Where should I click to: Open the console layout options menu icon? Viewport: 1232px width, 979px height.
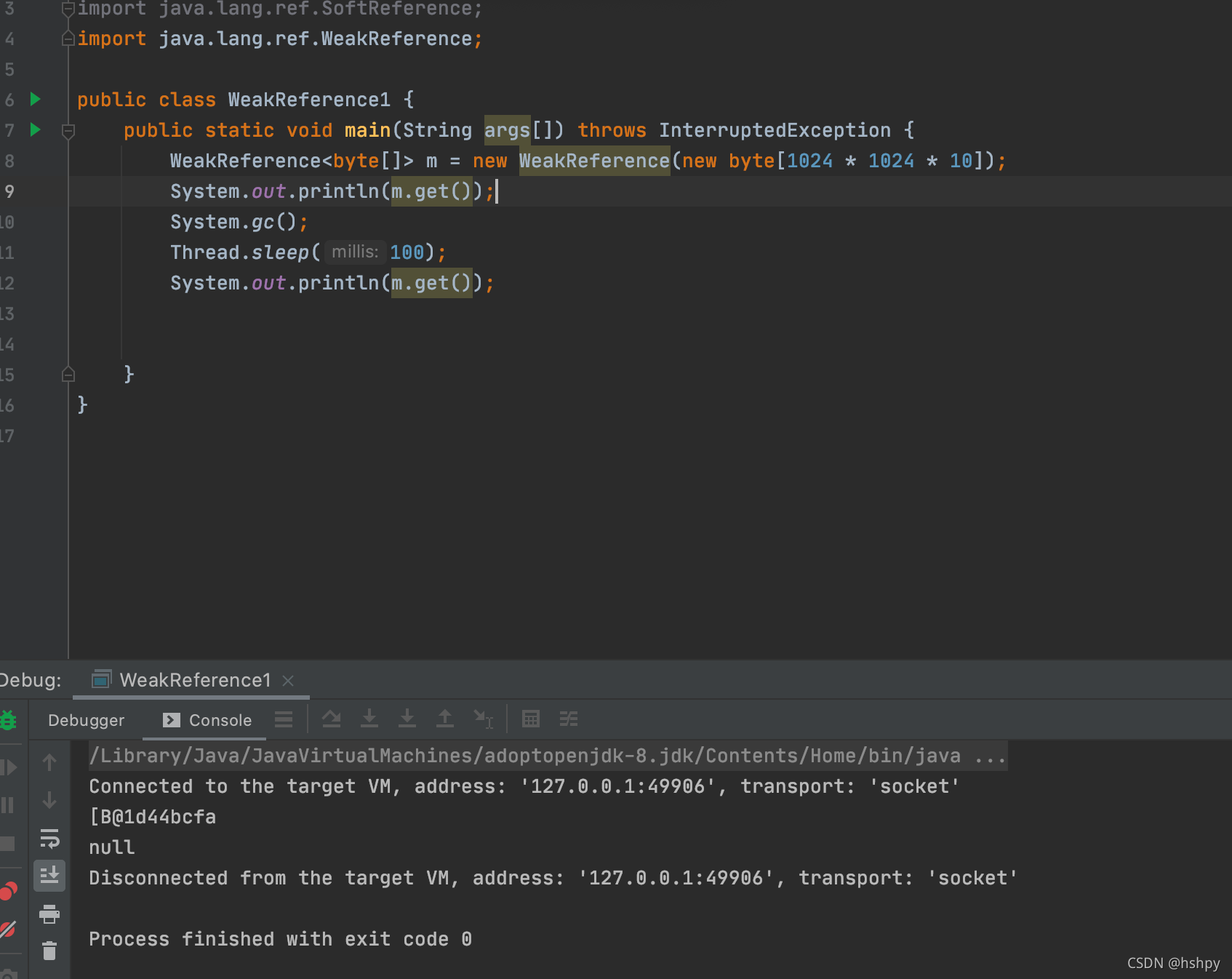pyautogui.click(x=284, y=719)
